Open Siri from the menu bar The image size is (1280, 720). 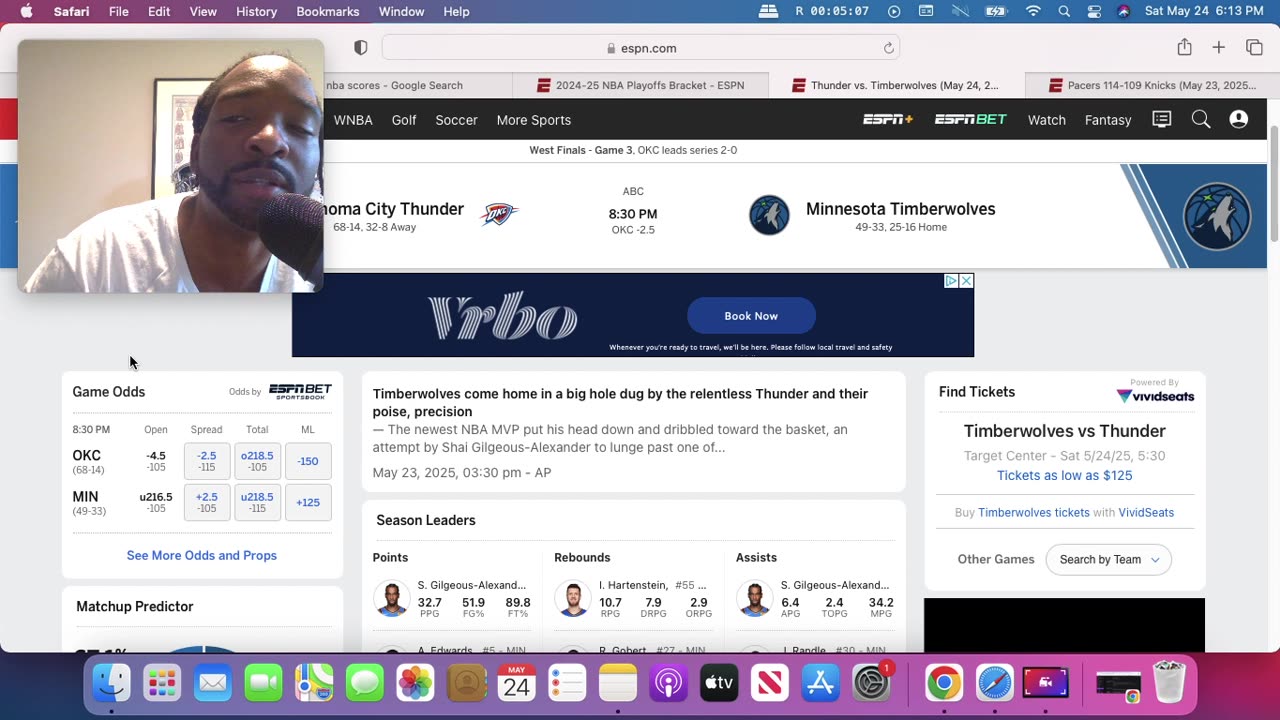[1123, 11]
